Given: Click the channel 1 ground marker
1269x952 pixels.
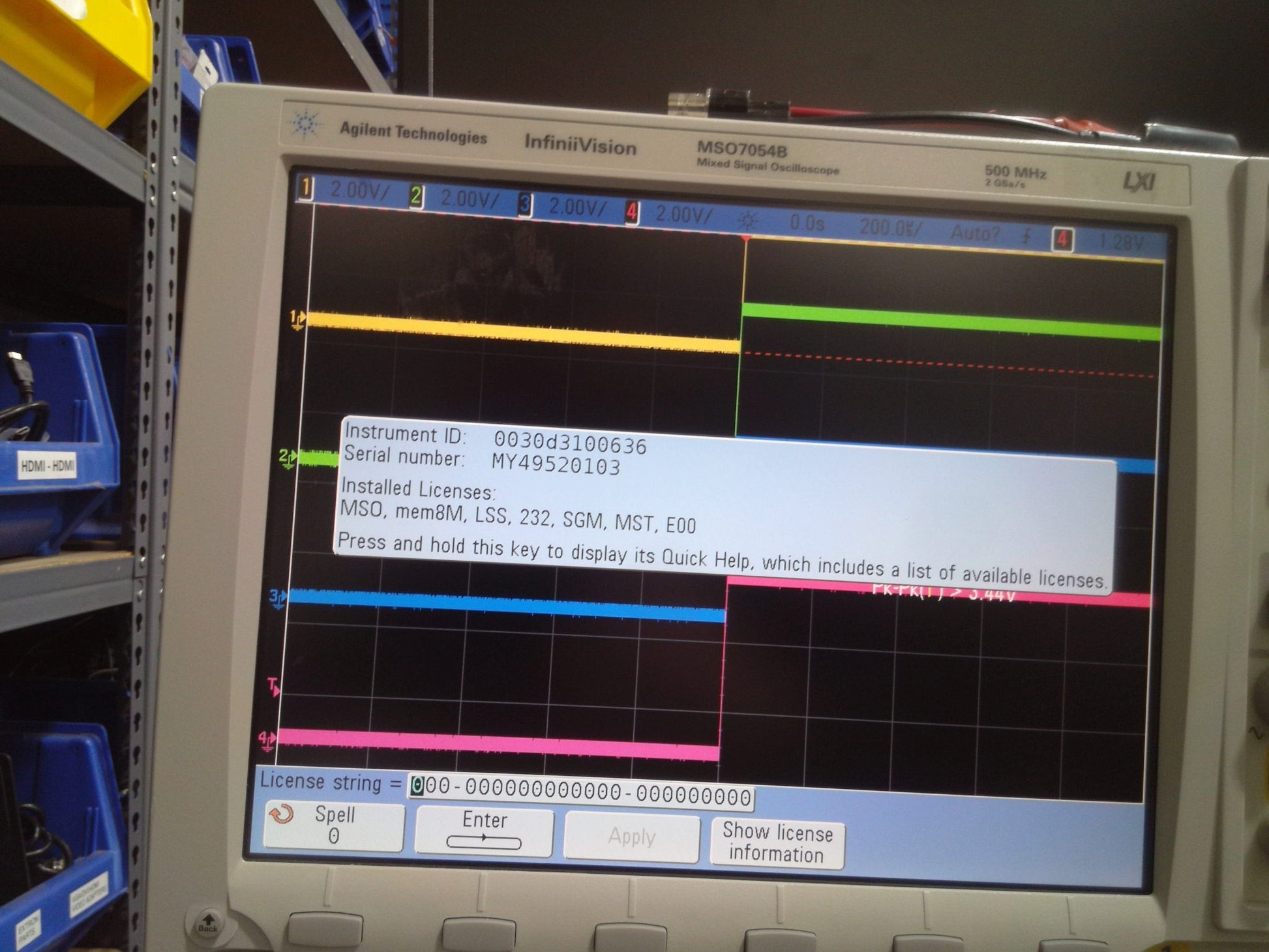Looking at the screenshot, I should [297, 320].
